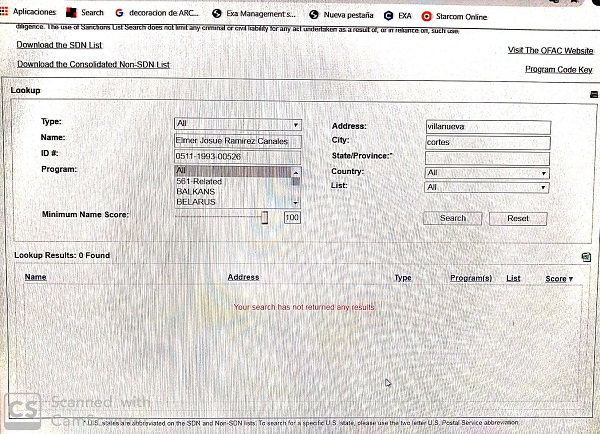Collapse the Lookup panel icon

[593, 93]
